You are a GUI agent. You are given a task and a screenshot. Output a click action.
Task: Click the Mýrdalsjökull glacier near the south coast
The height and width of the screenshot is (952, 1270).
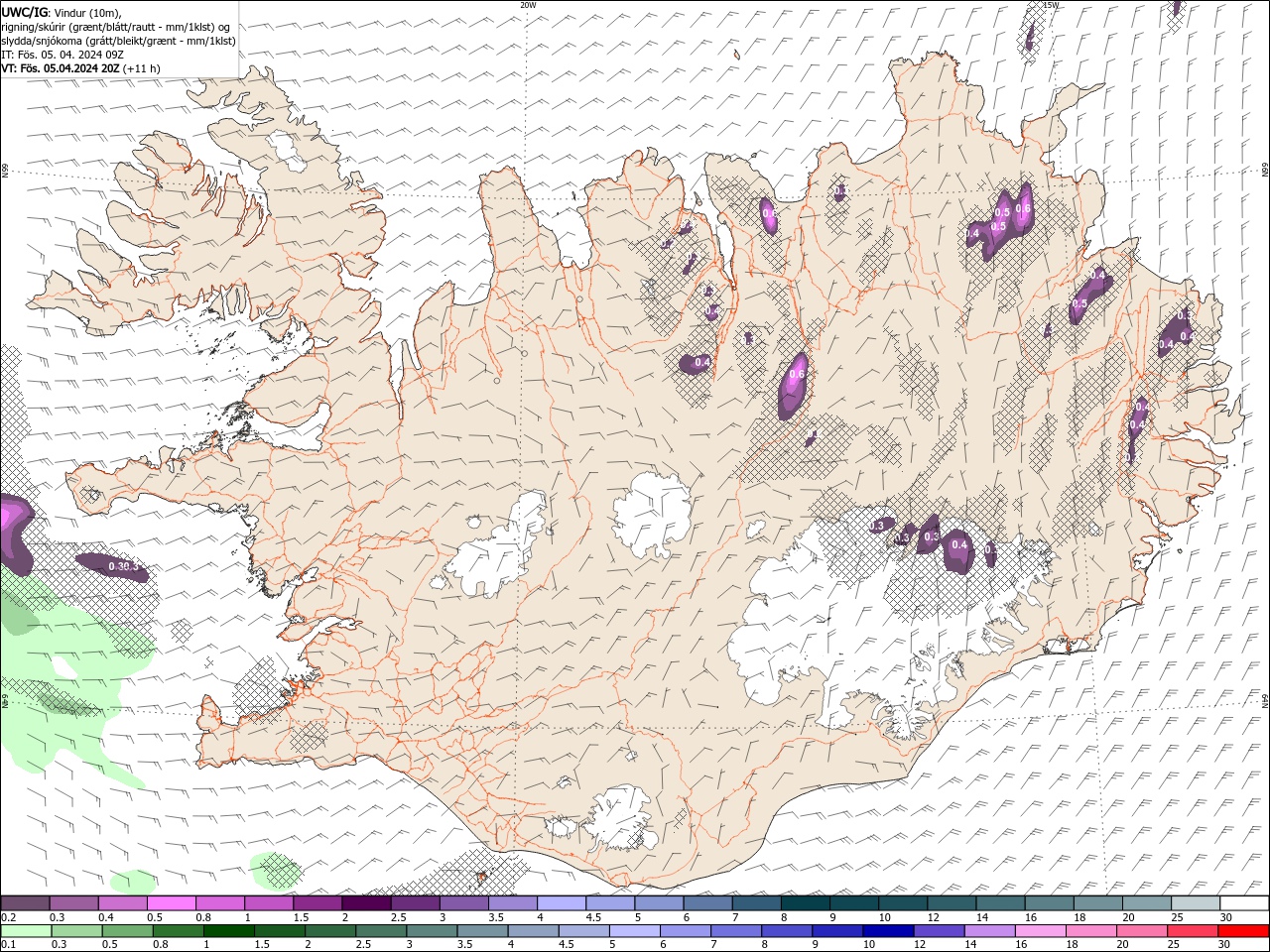(x=620, y=818)
